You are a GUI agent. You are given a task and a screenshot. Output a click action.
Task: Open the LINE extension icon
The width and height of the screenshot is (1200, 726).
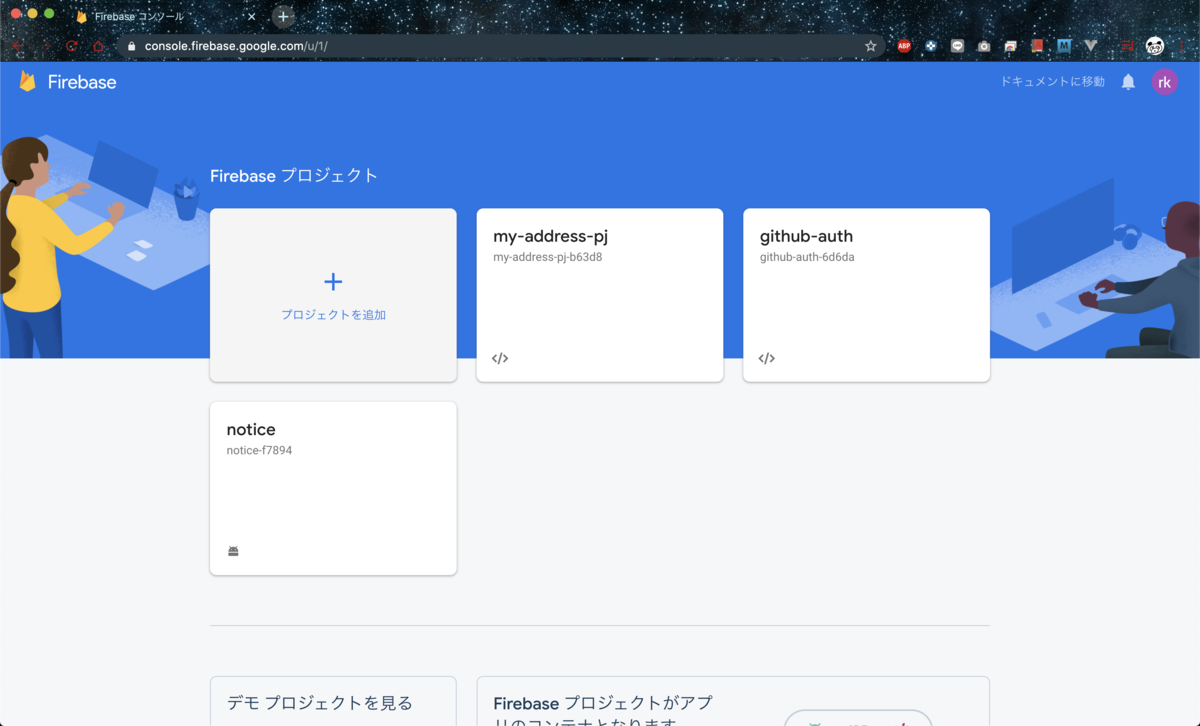(x=957, y=46)
